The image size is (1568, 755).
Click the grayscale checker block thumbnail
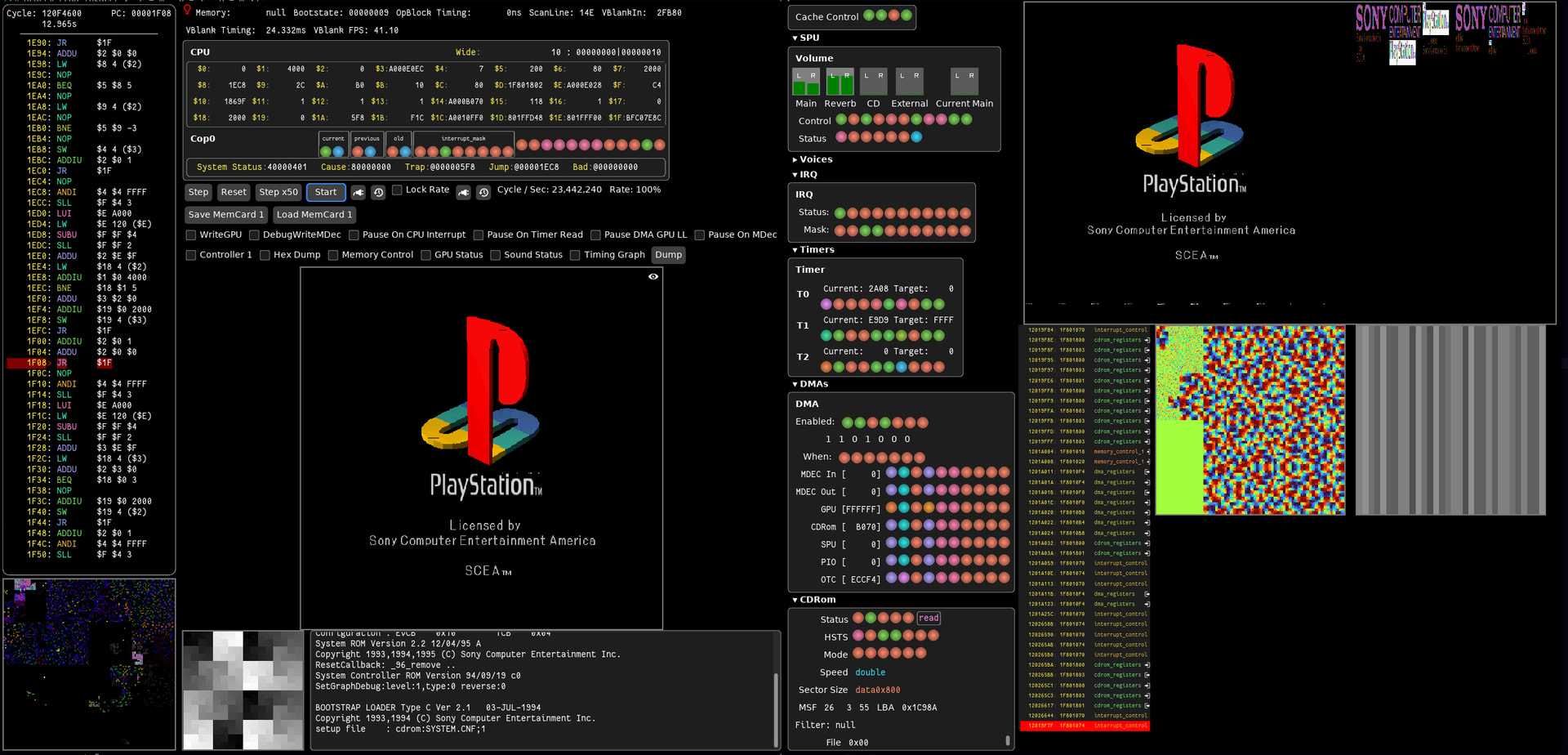[243, 690]
